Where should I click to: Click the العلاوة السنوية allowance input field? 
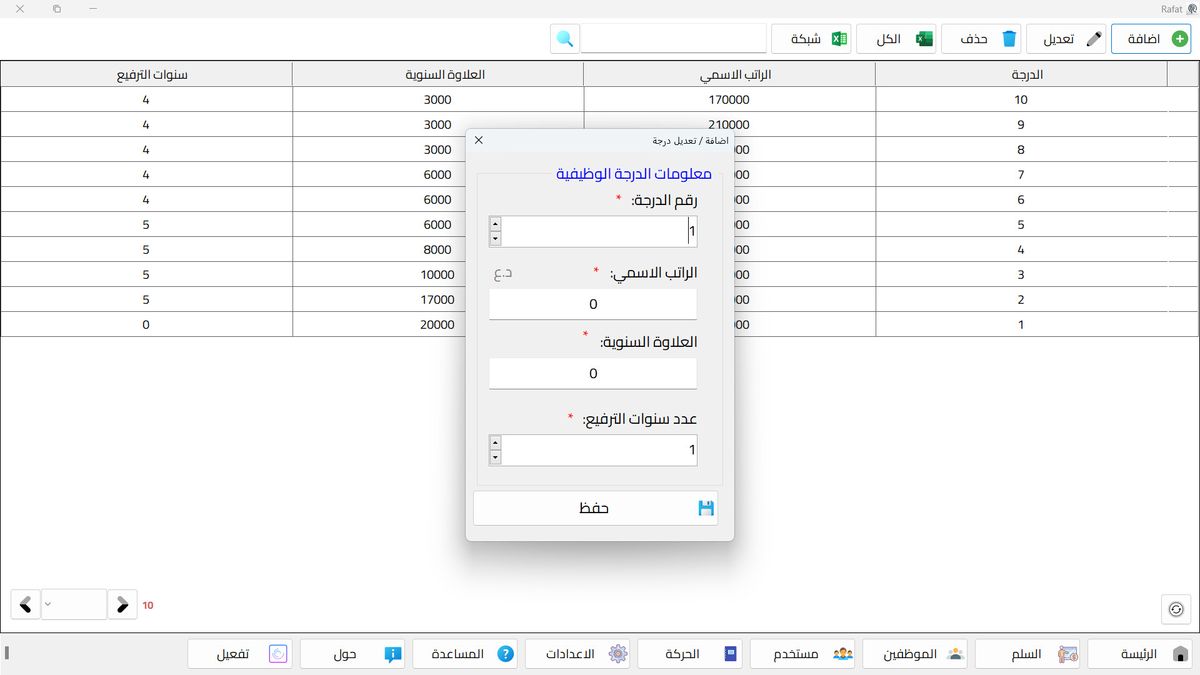point(593,373)
